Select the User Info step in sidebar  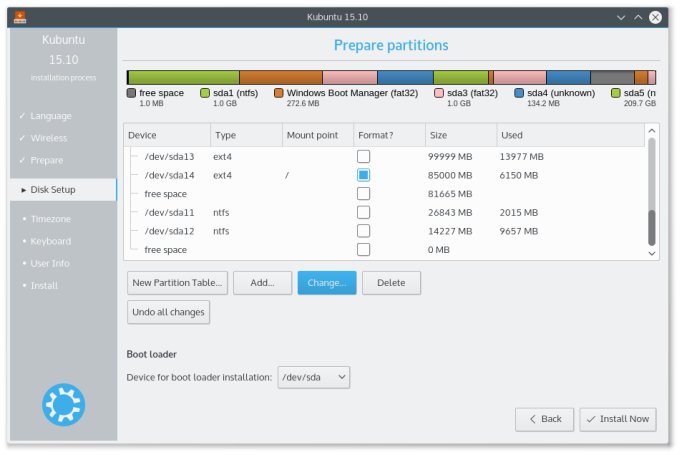(x=49, y=263)
